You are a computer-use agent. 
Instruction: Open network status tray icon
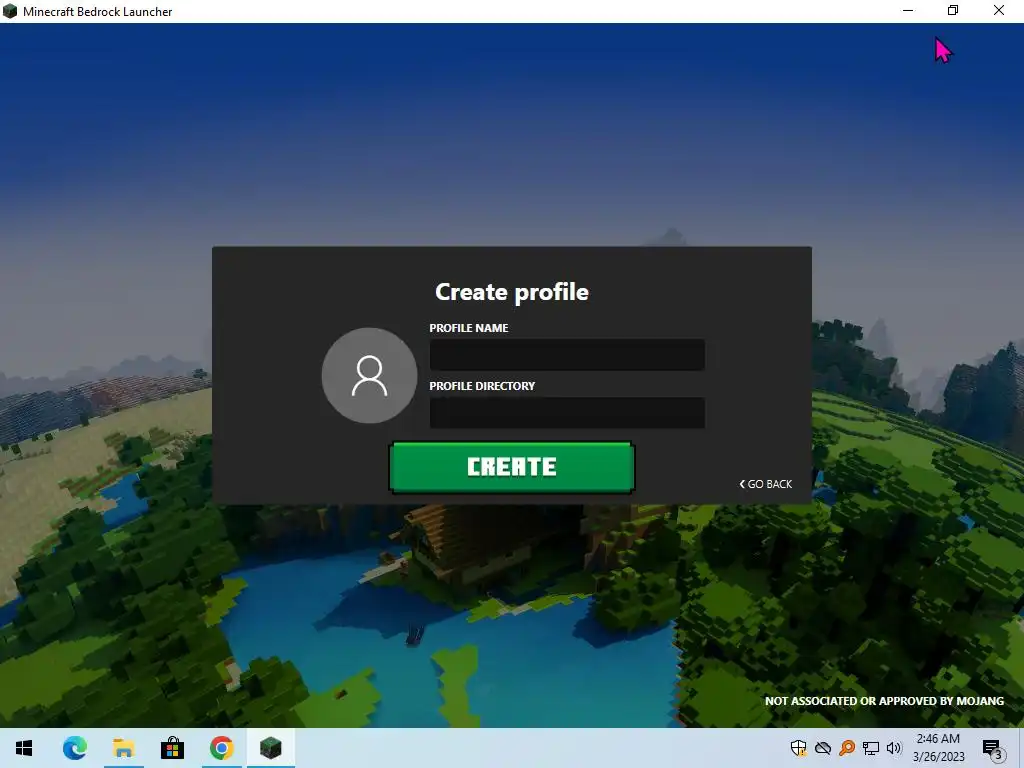pos(871,748)
